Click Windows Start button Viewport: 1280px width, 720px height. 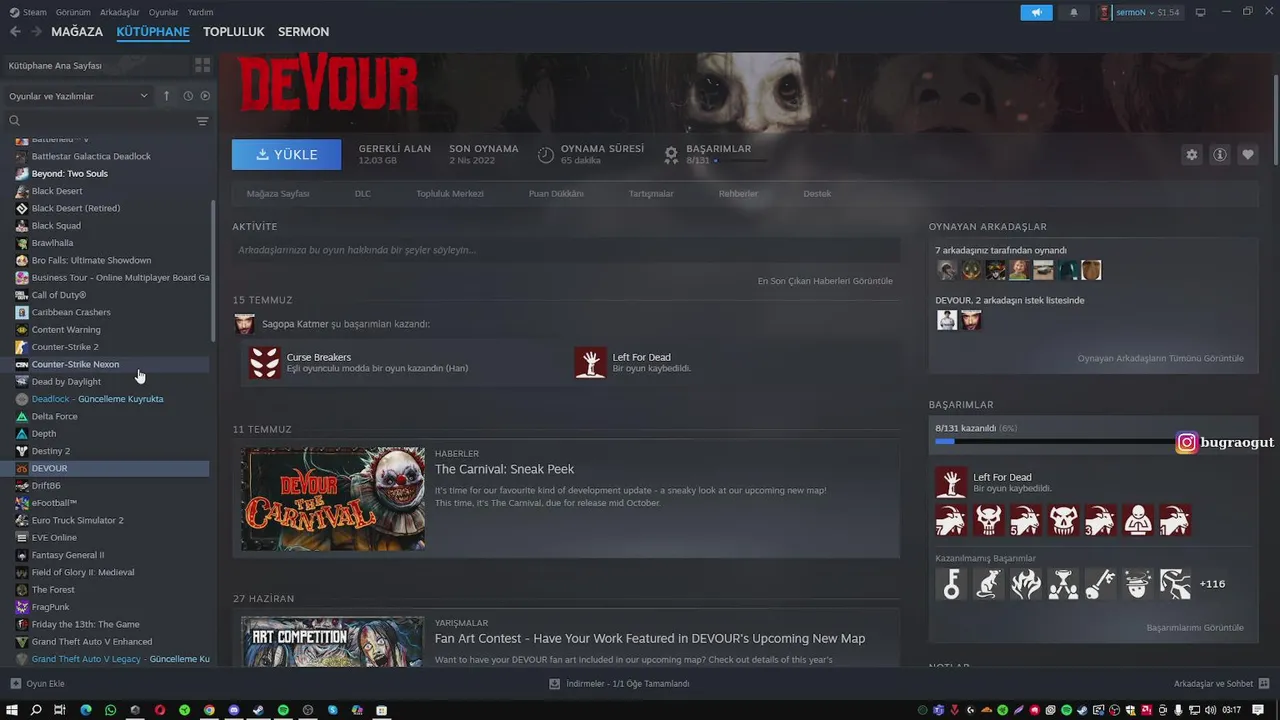[x=12, y=710]
